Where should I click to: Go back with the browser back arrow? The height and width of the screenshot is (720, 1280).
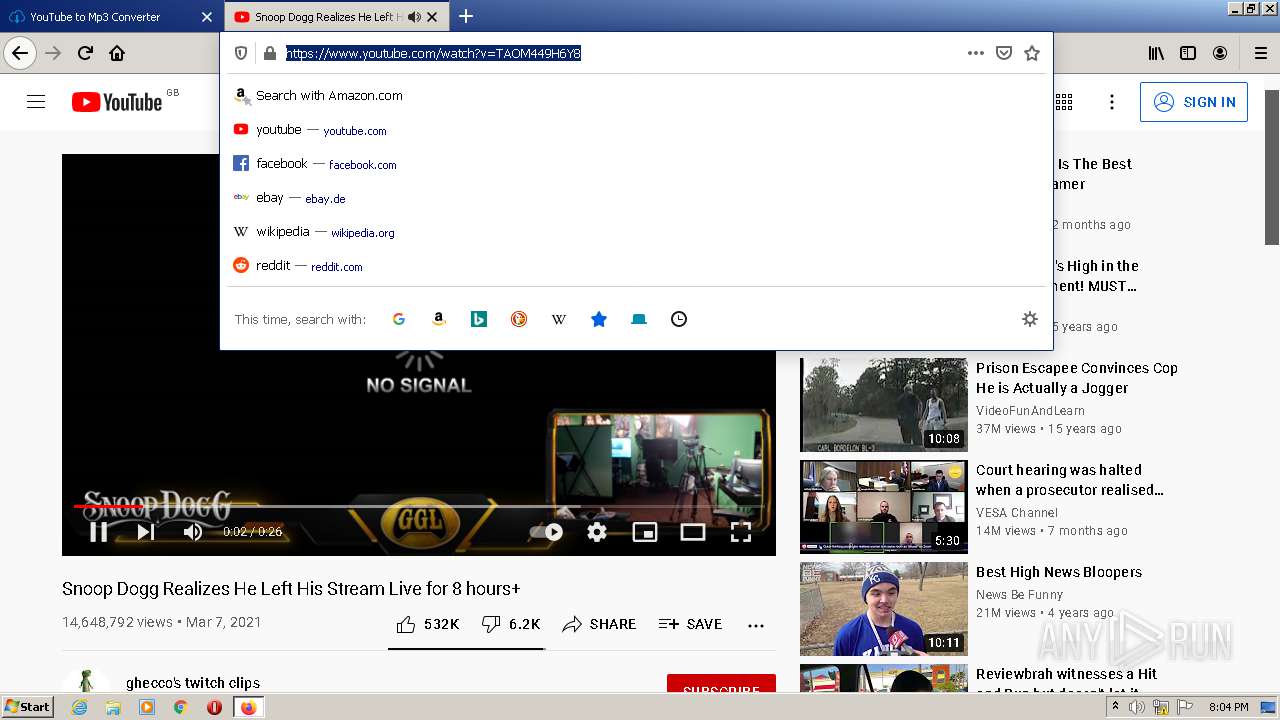[x=20, y=53]
